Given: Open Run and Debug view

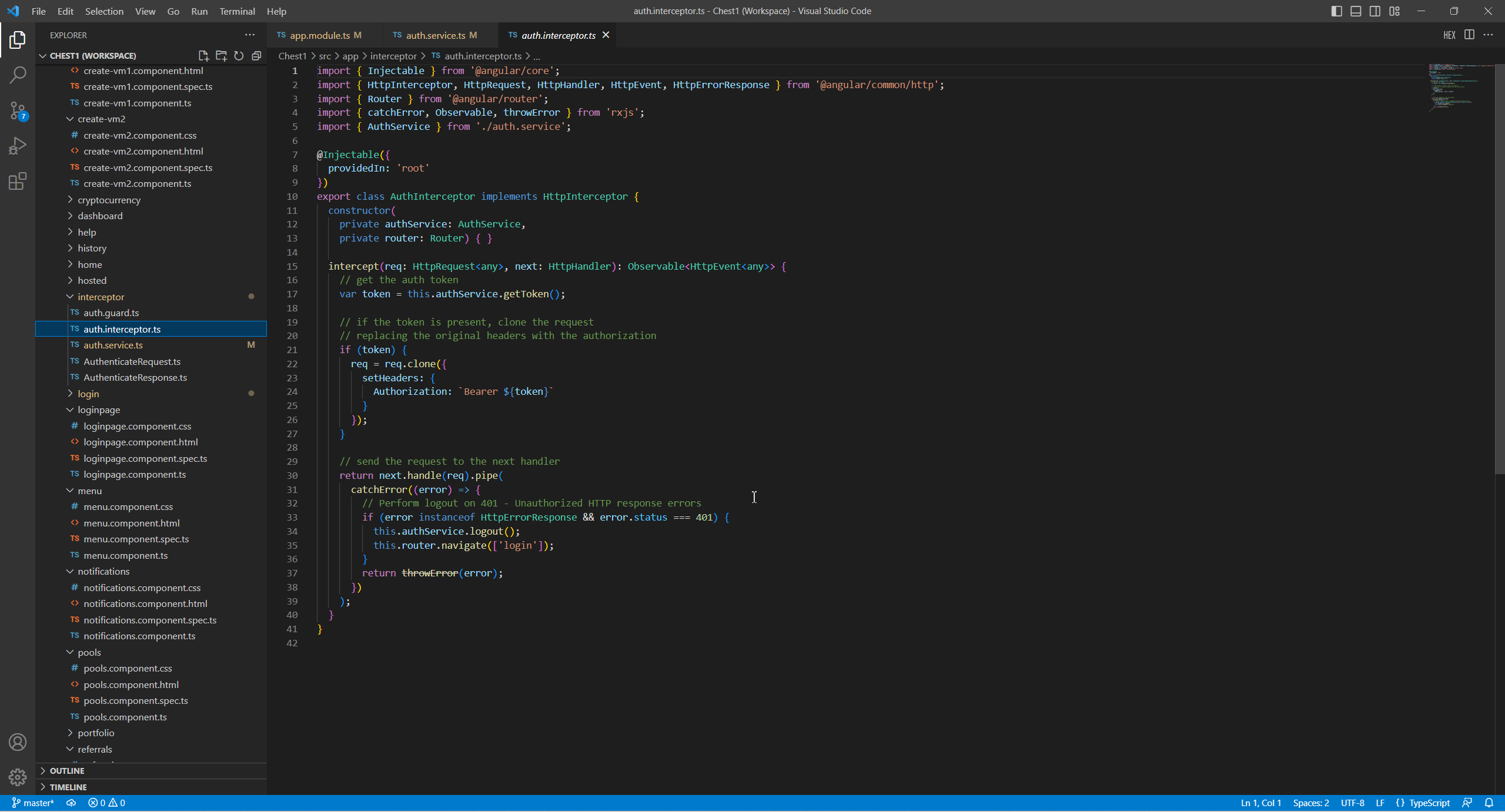Looking at the screenshot, I should pyautogui.click(x=18, y=146).
